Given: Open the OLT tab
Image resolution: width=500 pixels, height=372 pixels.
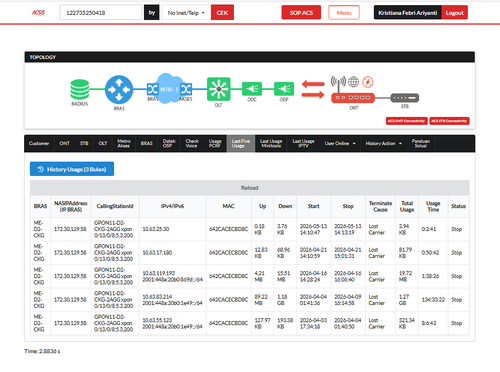Looking at the screenshot, I should point(103,143).
